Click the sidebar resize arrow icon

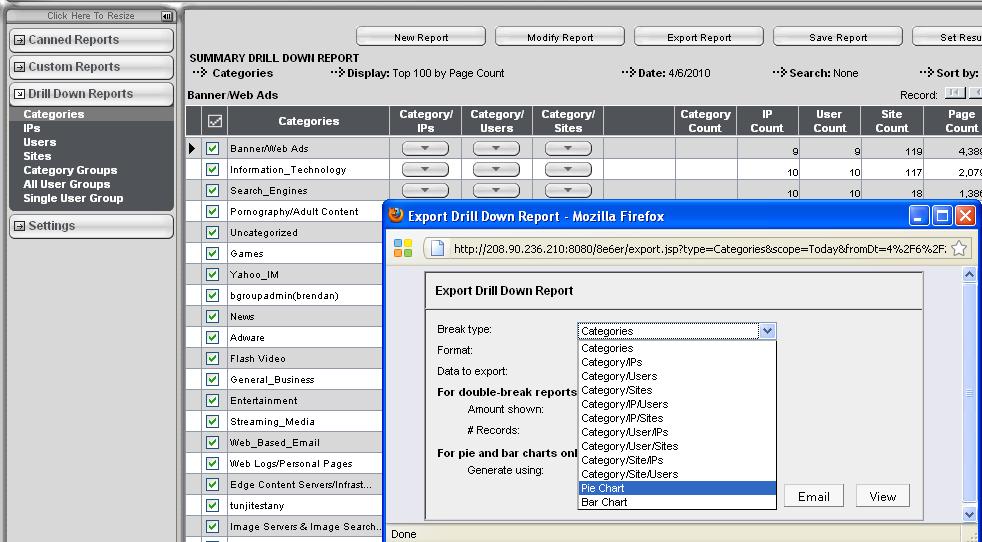pyautogui.click(x=166, y=16)
